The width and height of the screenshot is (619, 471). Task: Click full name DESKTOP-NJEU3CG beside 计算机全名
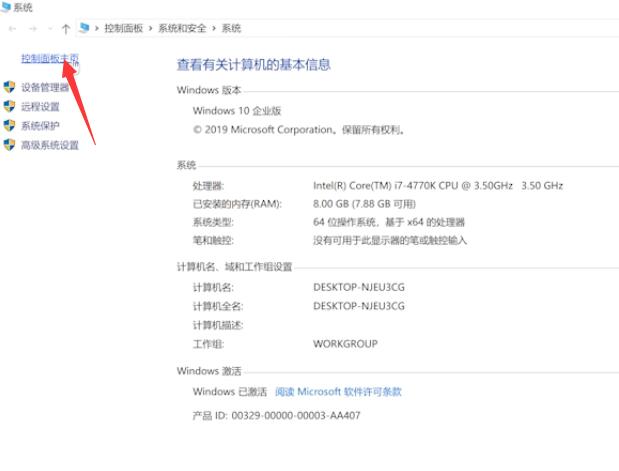tap(359, 306)
